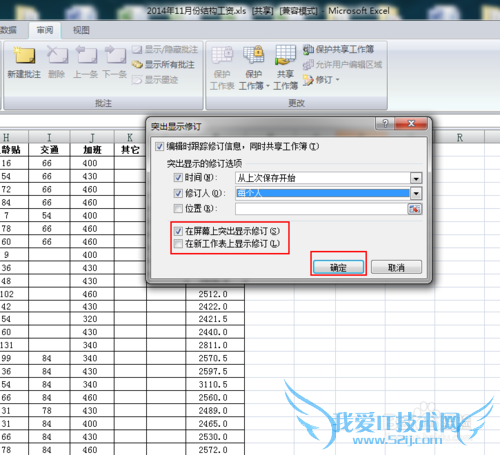
Task: Click the OK (确定) button
Action: [338, 267]
